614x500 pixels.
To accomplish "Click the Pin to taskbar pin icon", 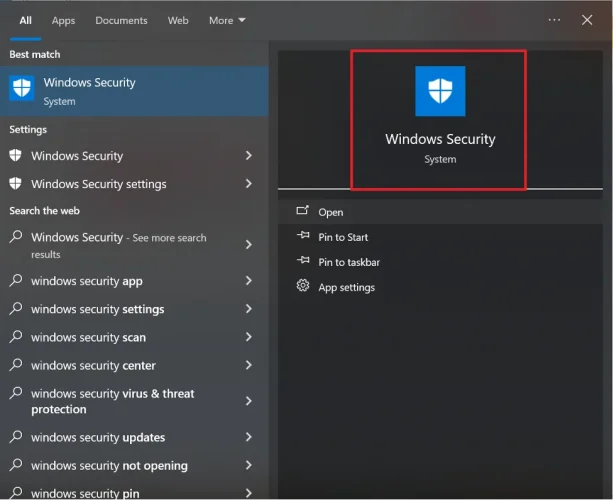I will (302, 262).
